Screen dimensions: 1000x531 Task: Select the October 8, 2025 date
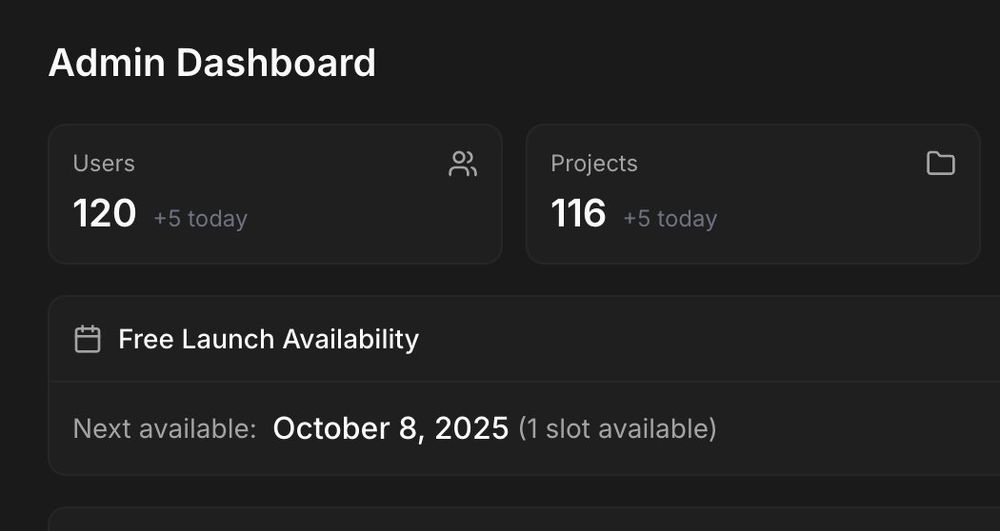[390, 429]
